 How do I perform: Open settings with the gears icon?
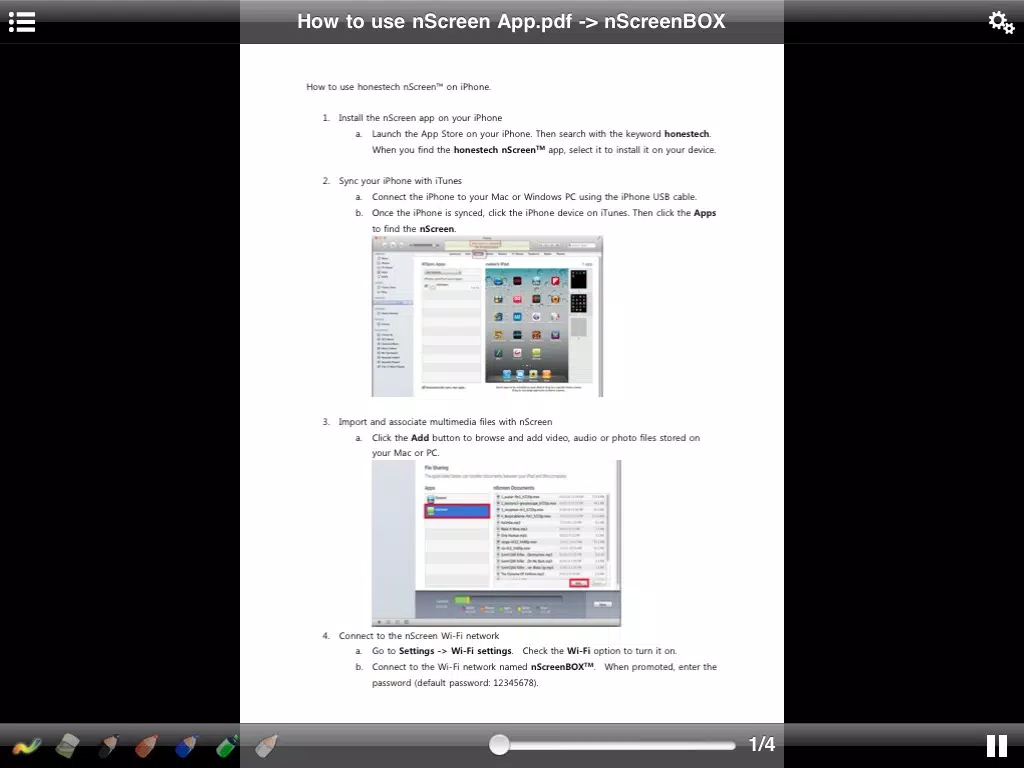pyautogui.click(x=1001, y=22)
